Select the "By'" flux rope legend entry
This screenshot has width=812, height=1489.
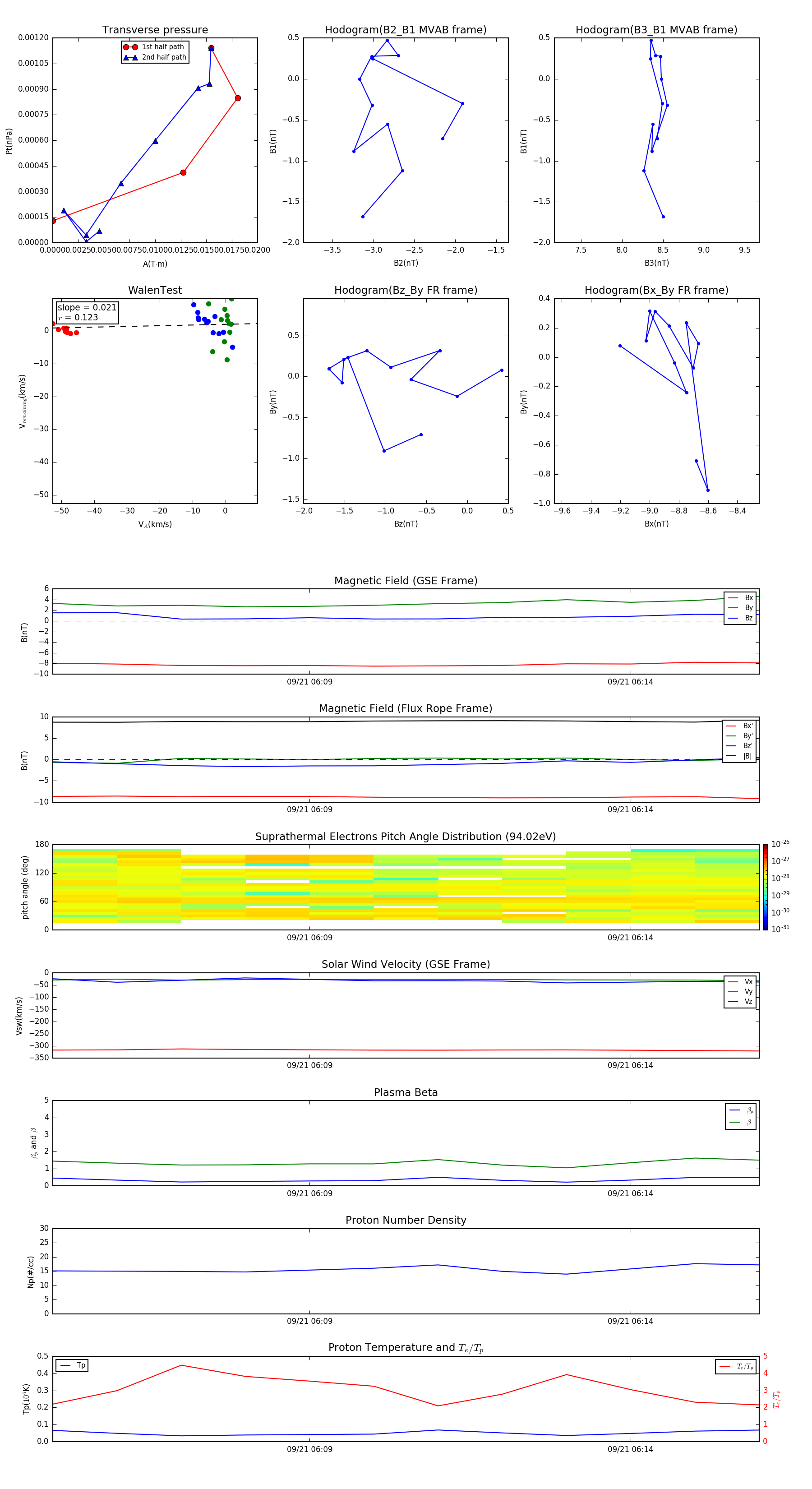pyautogui.click(x=739, y=736)
